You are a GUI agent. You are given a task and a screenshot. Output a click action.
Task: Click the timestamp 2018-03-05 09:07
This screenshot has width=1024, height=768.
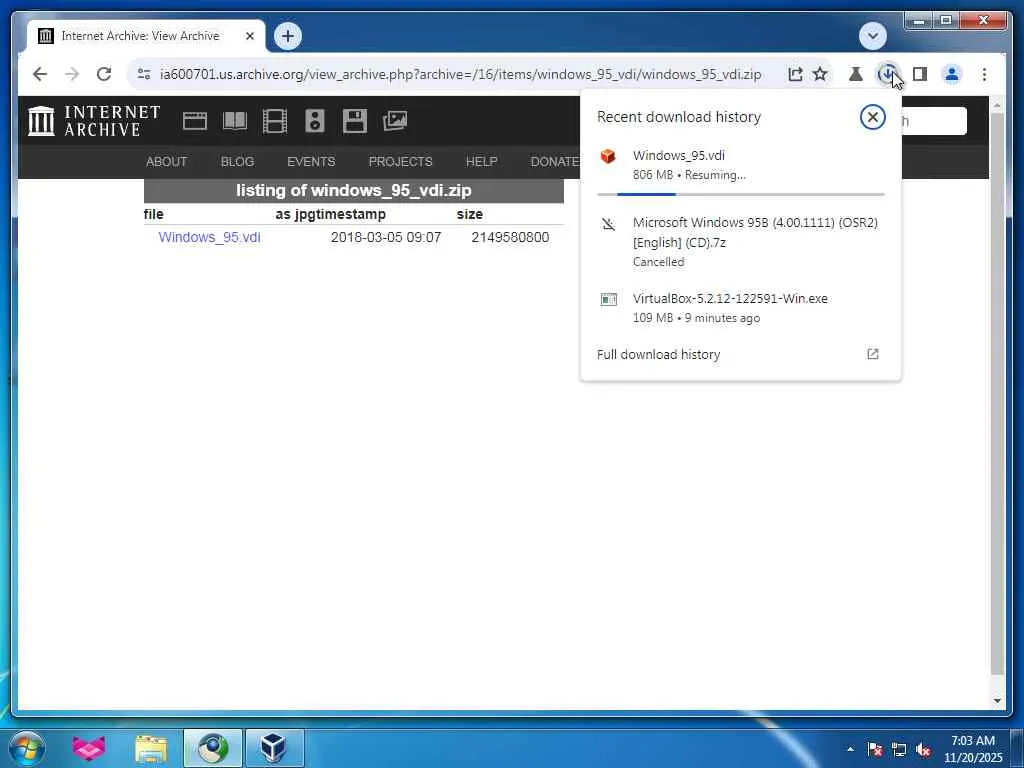coord(386,237)
